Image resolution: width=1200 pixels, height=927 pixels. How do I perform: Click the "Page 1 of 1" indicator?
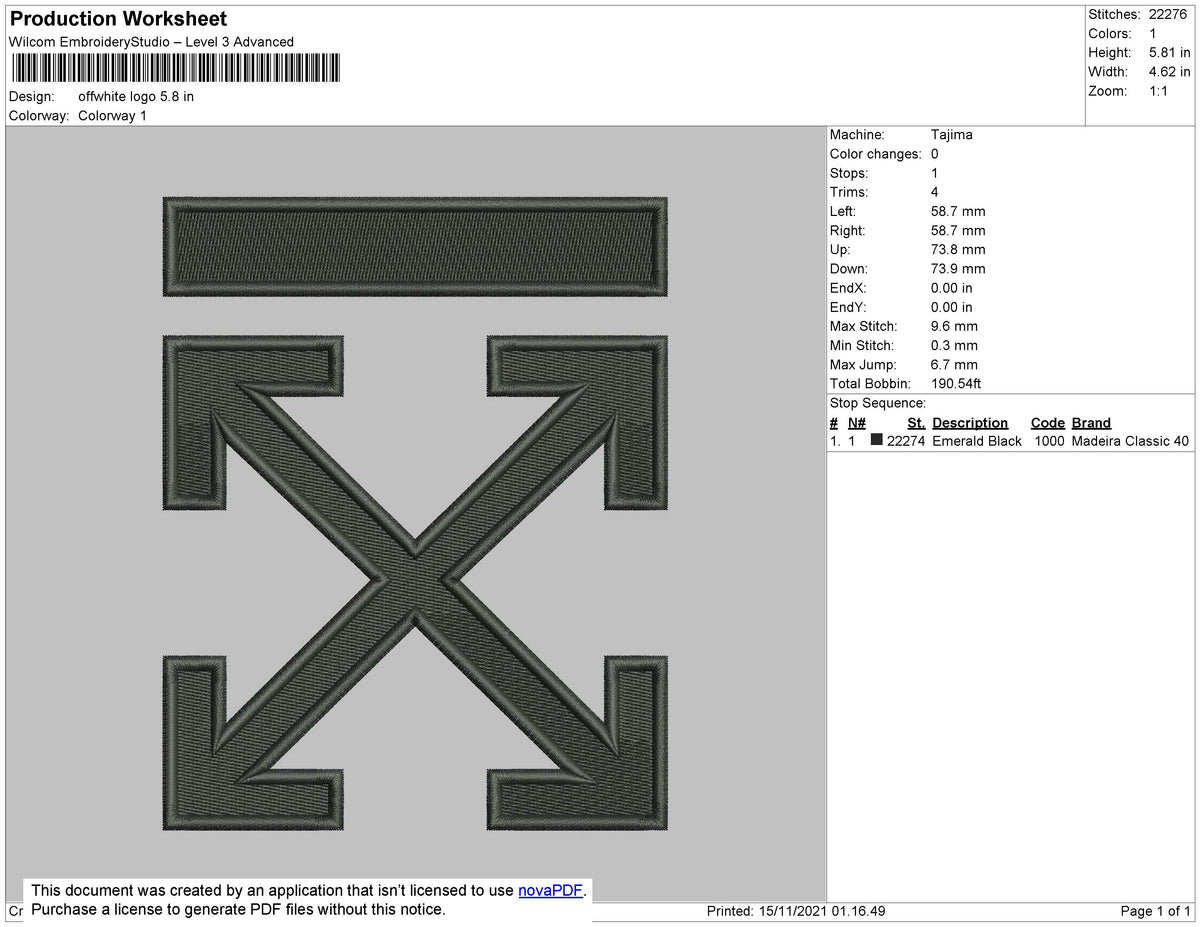pos(1156,911)
